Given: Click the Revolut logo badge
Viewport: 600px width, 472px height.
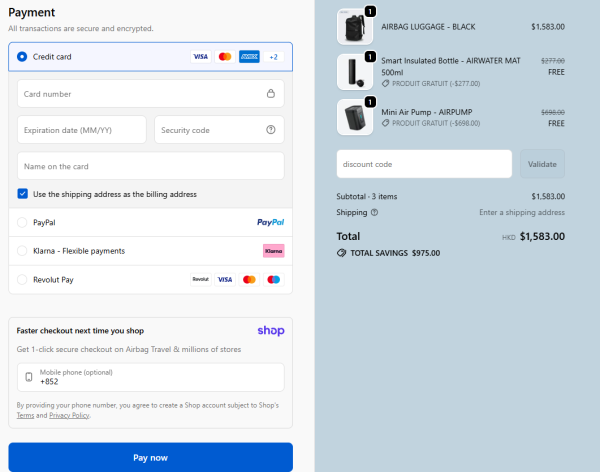Looking at the screenshot, I should click(200, 279).
